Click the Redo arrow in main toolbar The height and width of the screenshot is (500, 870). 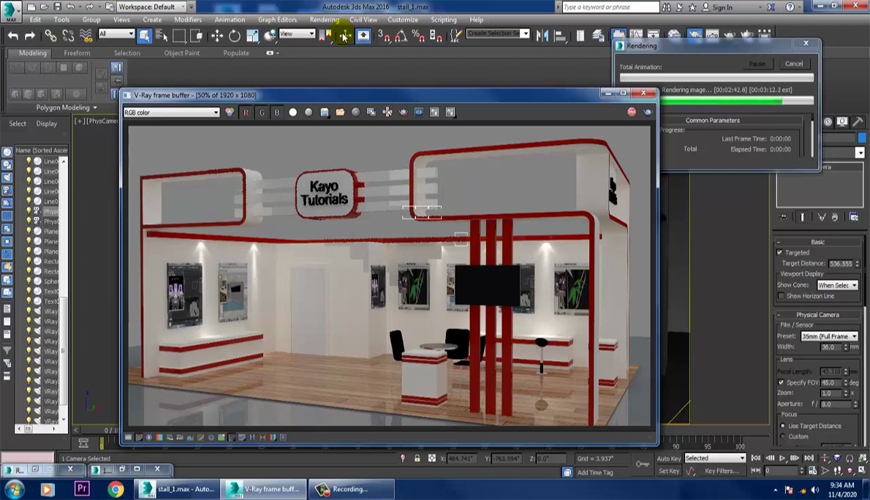[30, 36]
